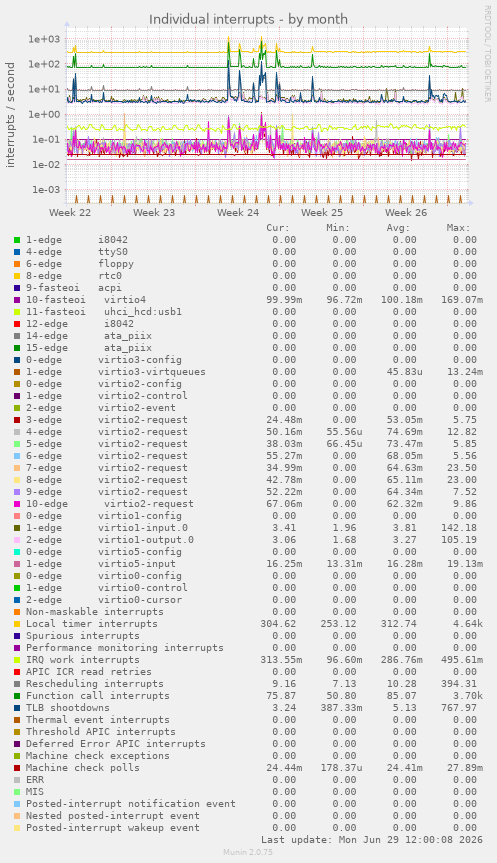Click the '23.50' max of 7-edge virtio2-request
Screen dimensions: 497x863
pos(462,468)
